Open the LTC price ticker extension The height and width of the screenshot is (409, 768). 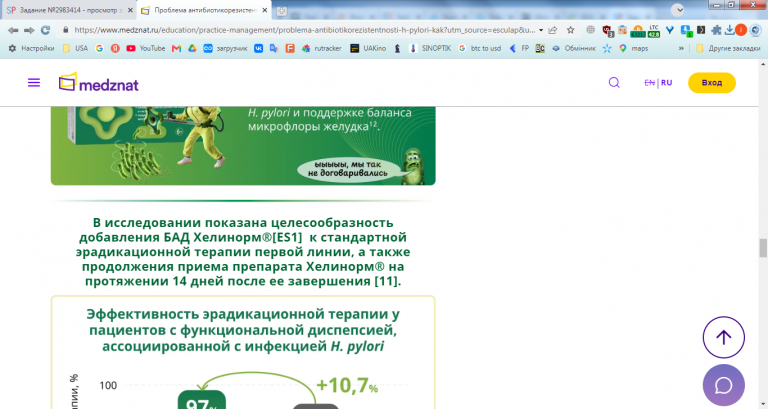654,31
